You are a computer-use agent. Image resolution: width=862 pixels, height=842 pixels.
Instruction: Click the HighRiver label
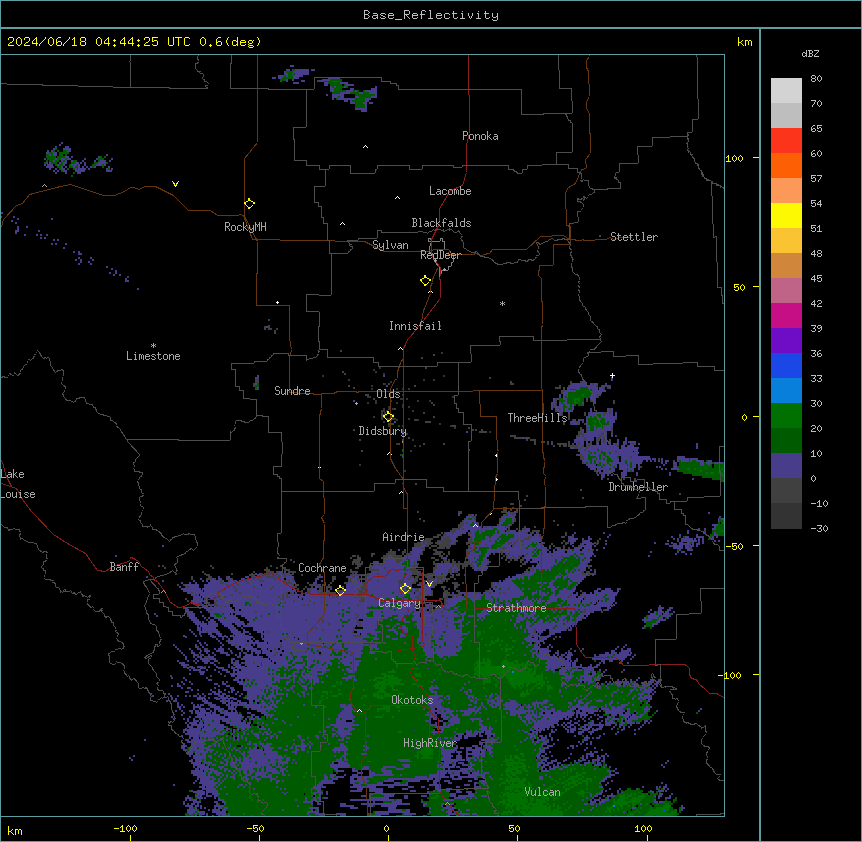point(430,743)
